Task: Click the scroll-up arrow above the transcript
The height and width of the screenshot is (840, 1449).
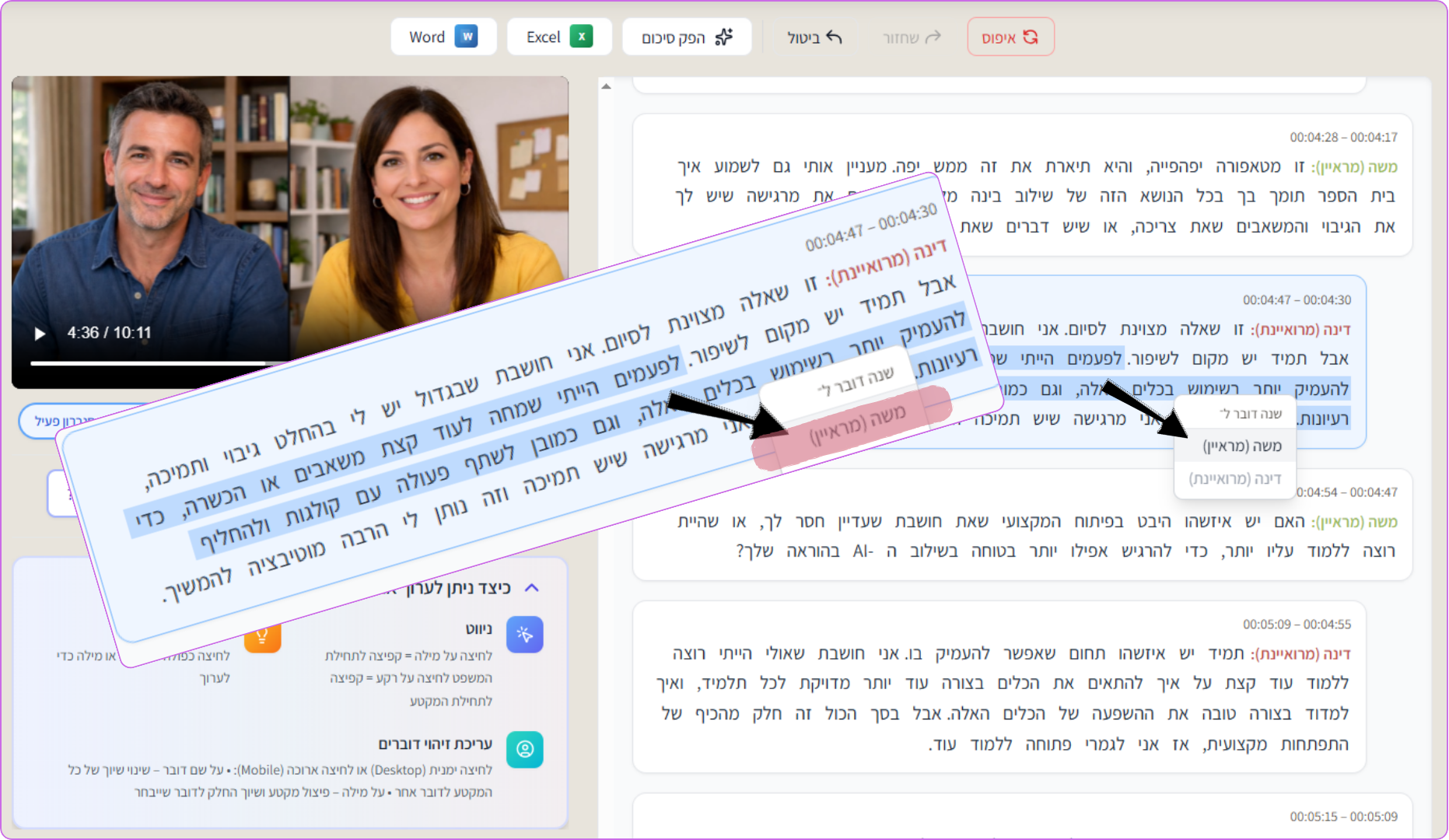Action: 604,86
